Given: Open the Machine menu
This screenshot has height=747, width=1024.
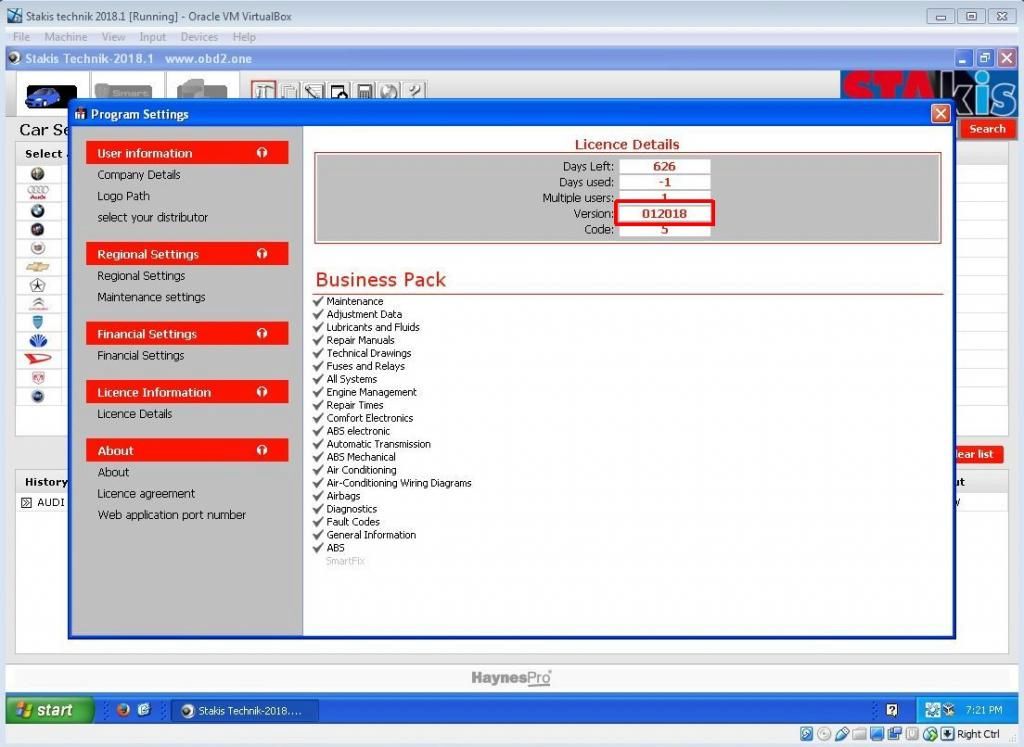Looking at the screenshot, I should pos(66,36).
